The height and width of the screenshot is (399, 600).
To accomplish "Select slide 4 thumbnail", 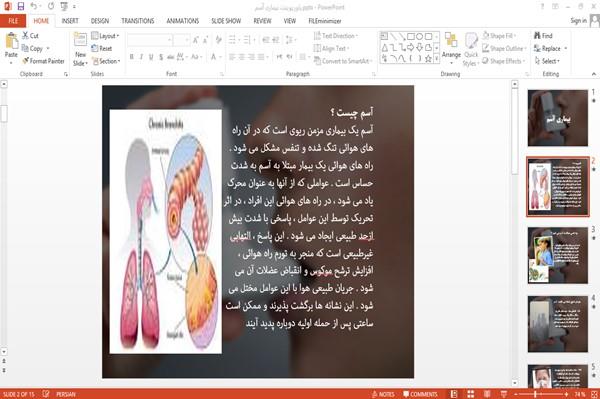I will pyautogui.click(x=558, y=324).
